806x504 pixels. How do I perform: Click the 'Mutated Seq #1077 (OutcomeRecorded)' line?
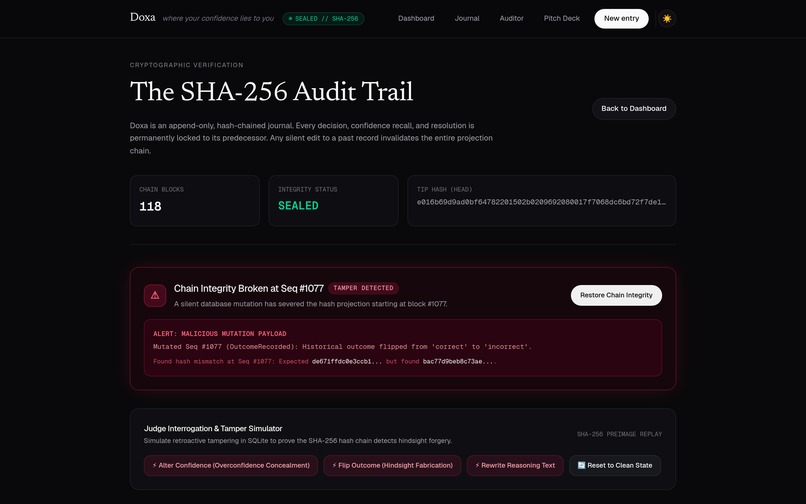(x=342, y=347)
